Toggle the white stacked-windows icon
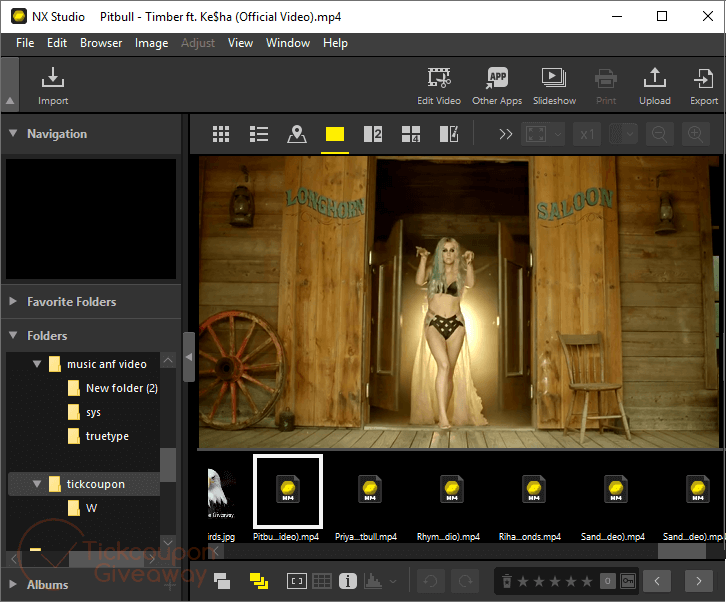This screenshot has height=602, width=726. tap(222, 581)
